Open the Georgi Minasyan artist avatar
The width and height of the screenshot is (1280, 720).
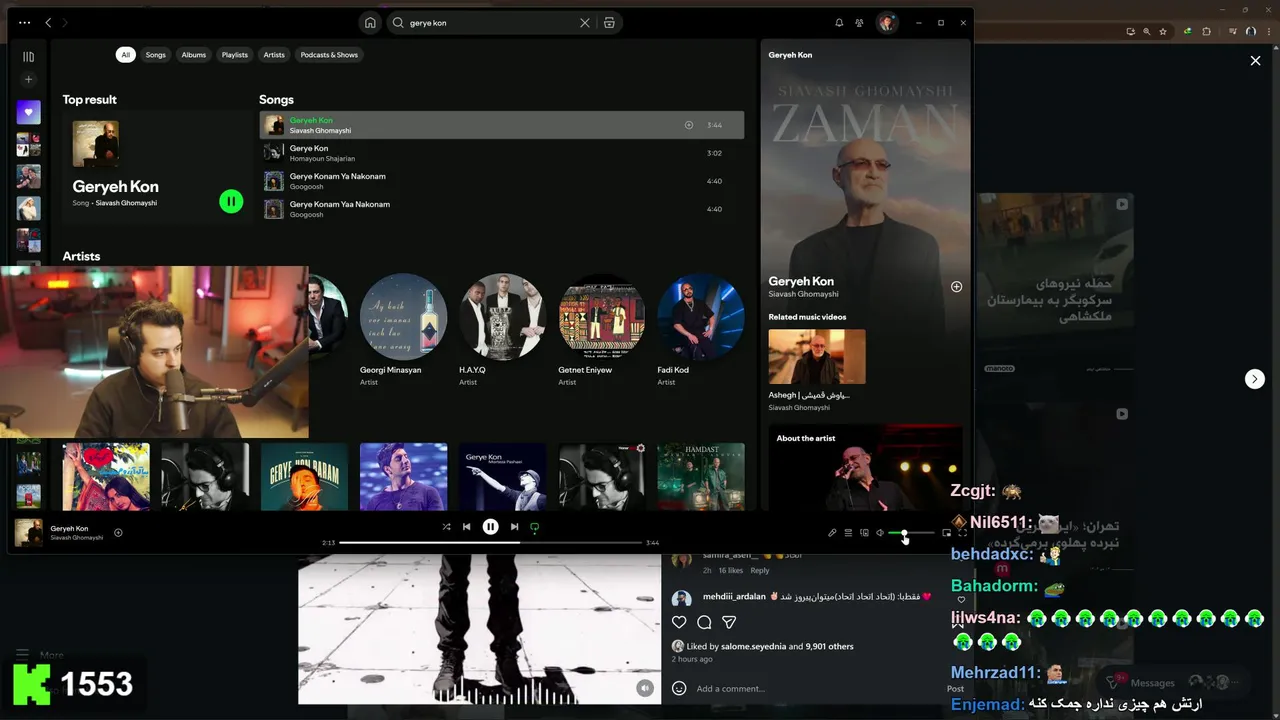coord(404,317)
